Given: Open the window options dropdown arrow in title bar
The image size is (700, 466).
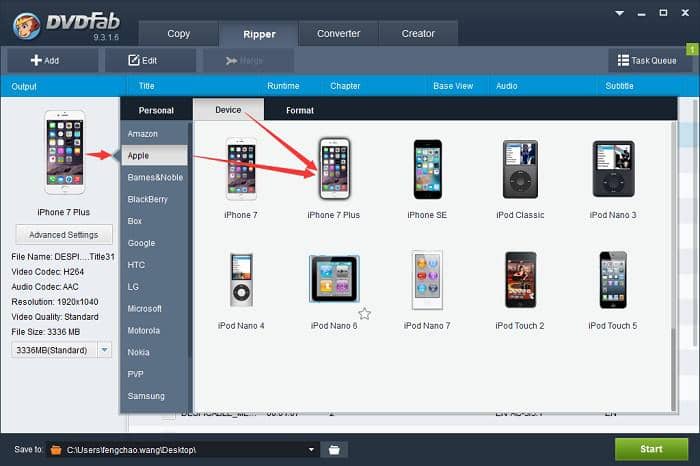Looking at the screenshot, I should (620, 13).
